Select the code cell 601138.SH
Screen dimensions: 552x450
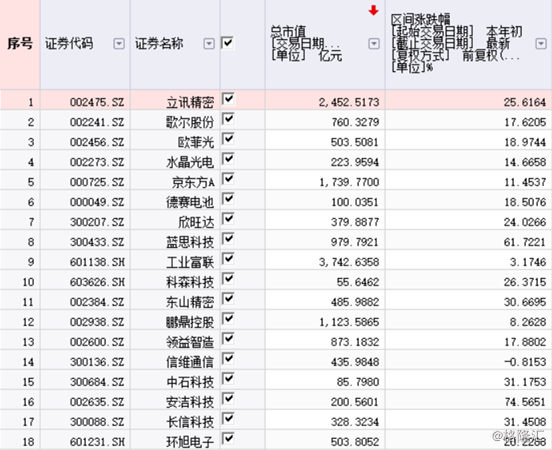(x=97, y=262)
